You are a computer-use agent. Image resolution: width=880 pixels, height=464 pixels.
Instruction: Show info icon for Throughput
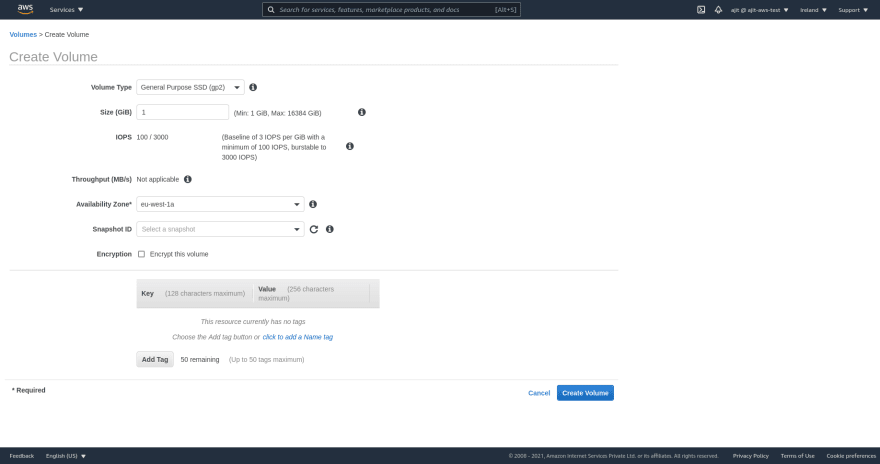[188, 180]
